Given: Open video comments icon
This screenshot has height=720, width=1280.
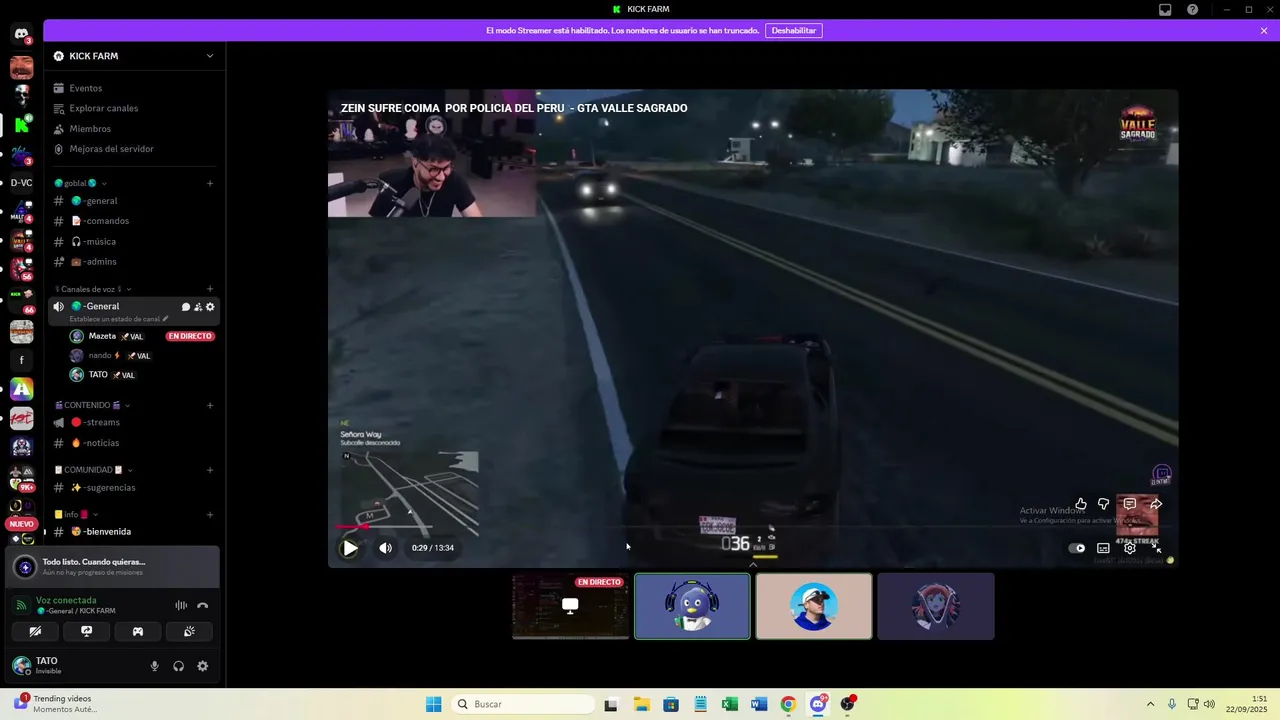Looking at the screenshot, I should coord(1129,504).
